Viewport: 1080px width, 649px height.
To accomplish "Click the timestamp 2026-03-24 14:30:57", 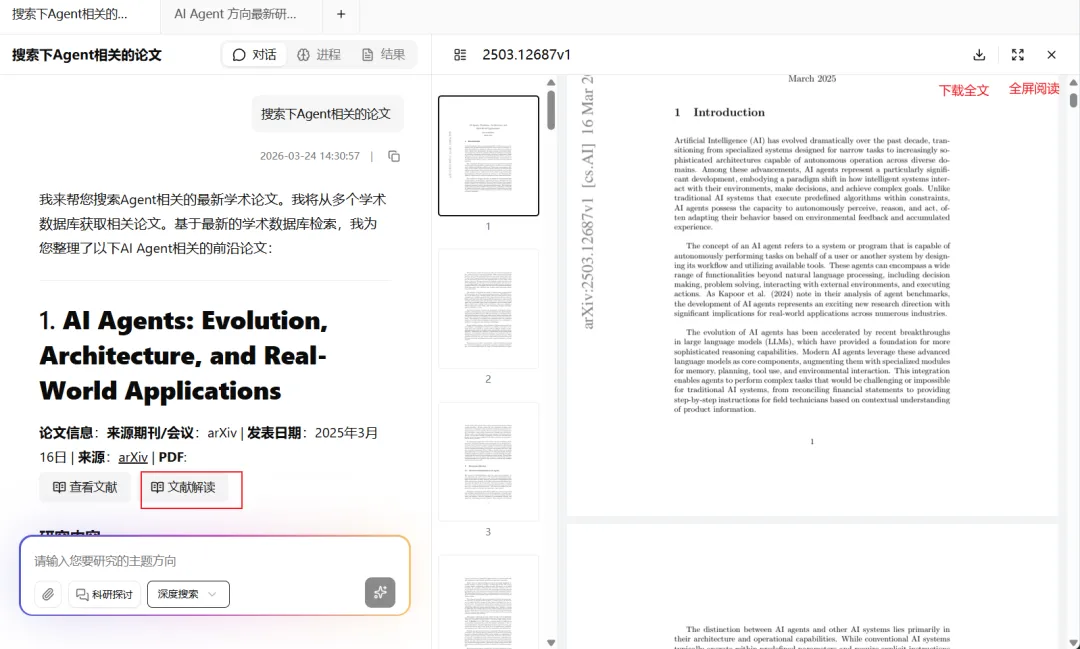I will [309, 156].
